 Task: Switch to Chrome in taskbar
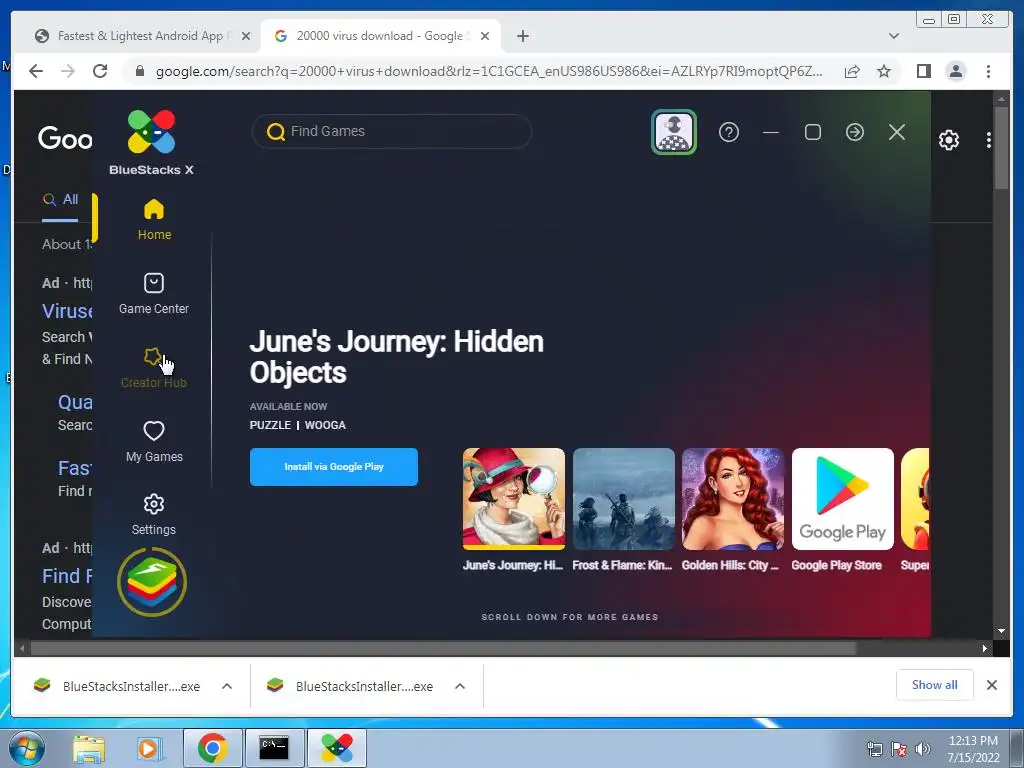click(212, 748)
